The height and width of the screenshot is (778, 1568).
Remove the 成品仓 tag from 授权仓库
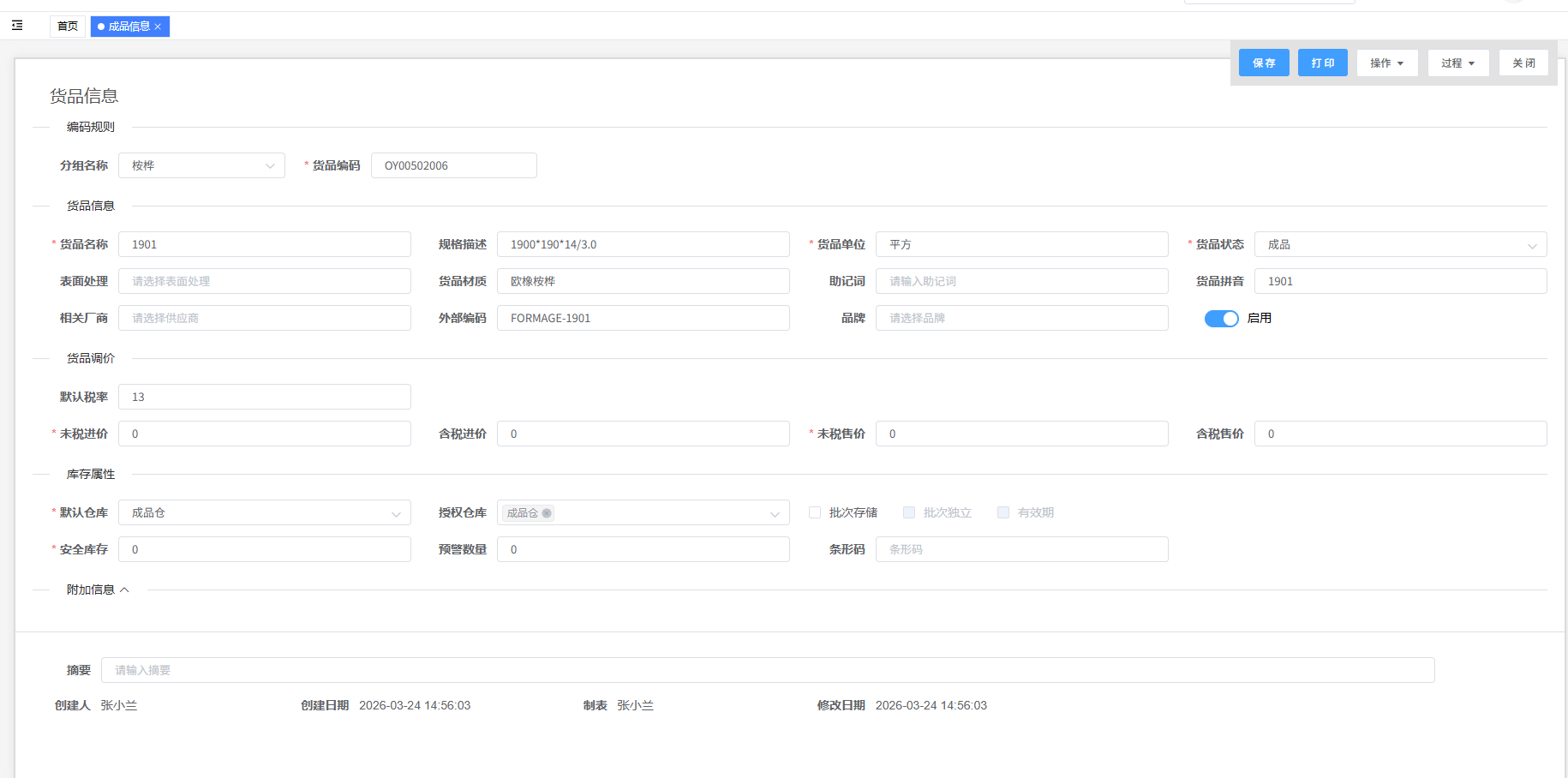[547, 513]
